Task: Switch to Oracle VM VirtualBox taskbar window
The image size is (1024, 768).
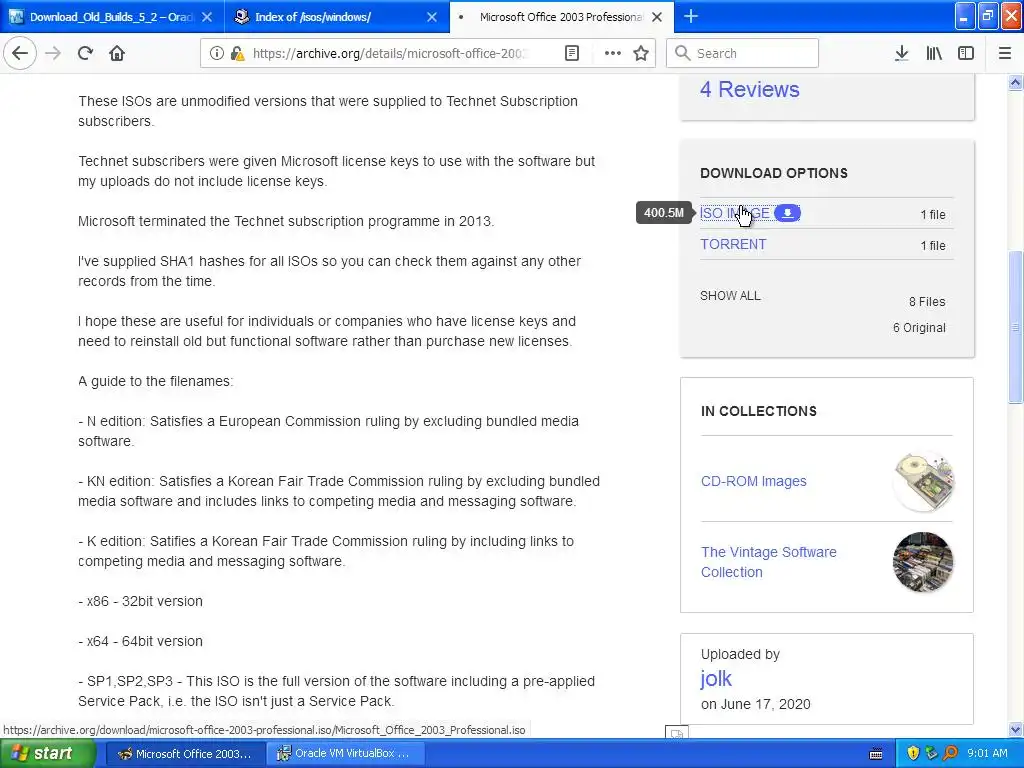Action: pyautogui.click(x=345, y=754)
